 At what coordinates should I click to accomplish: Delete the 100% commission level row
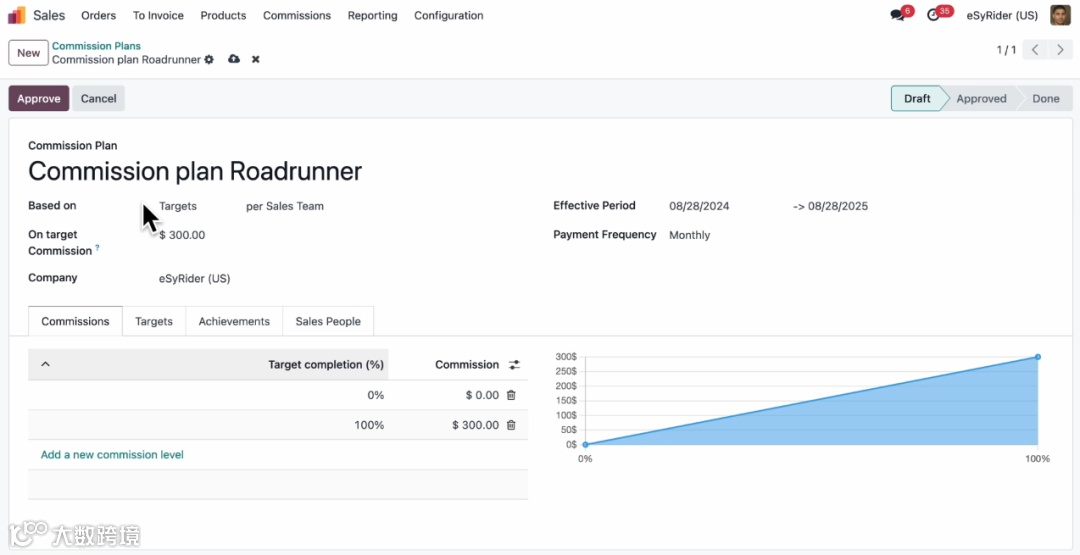511,426
